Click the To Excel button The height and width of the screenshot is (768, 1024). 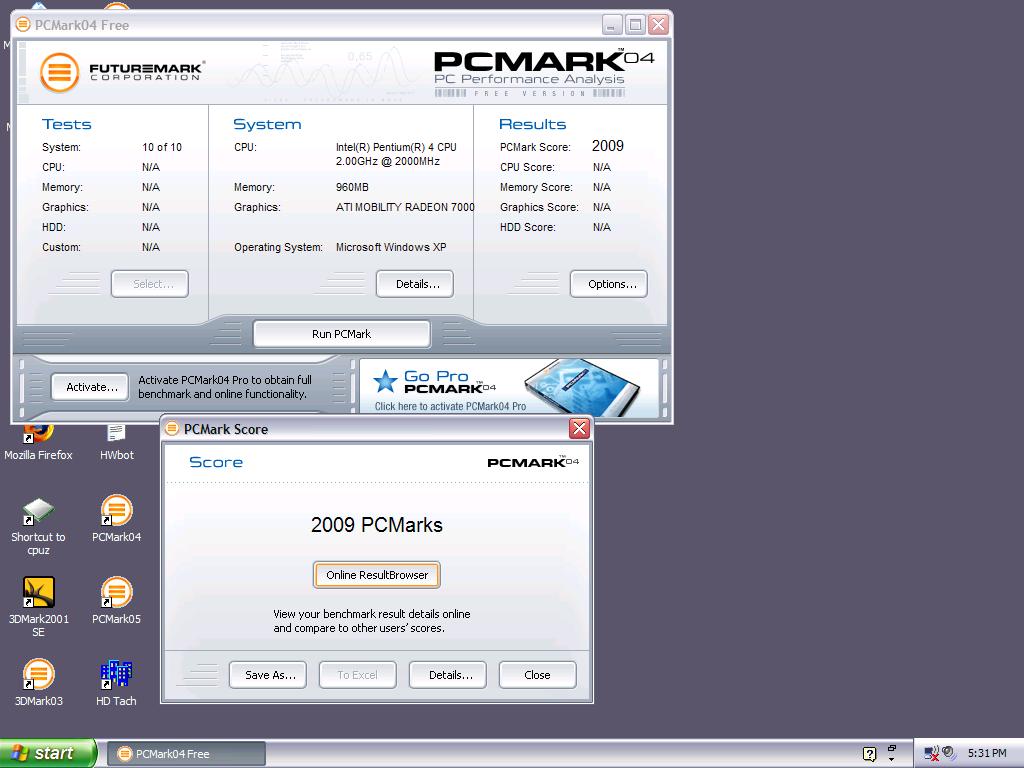(x=357, y=675)
